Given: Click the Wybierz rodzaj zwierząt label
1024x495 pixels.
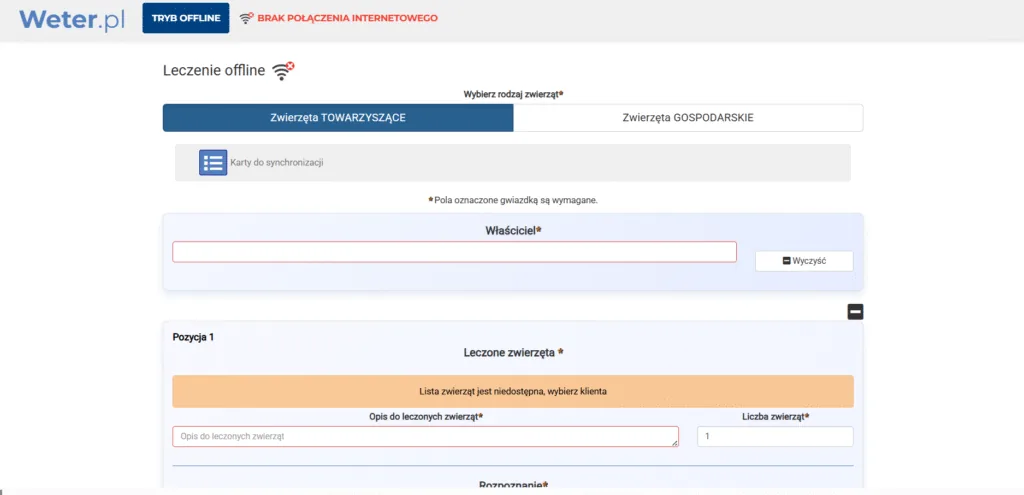Looking at the screenshot, I should pyautogui.click(x=513, y=94).
